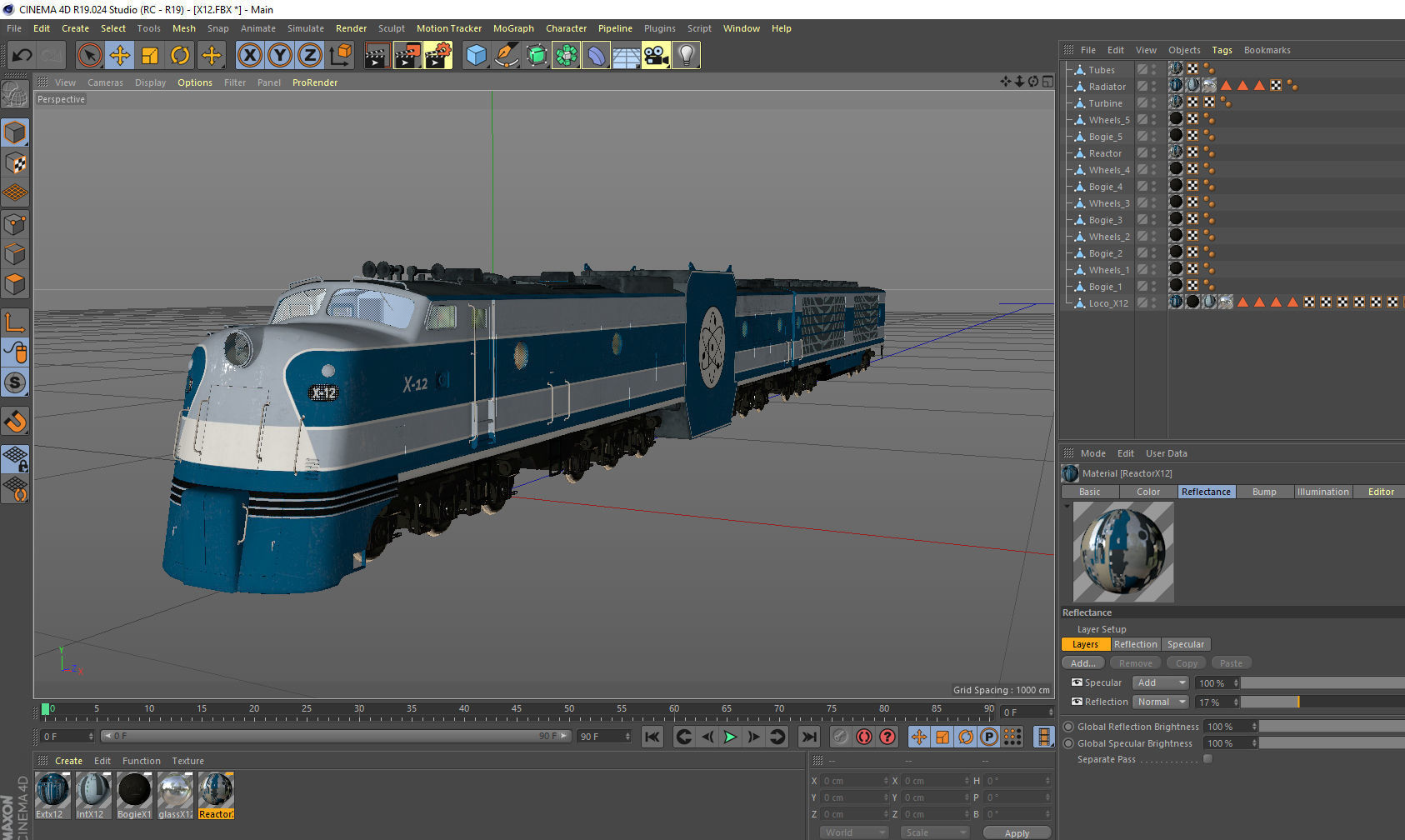
Task: Go to end of animation
Action: tap(808, 737)
